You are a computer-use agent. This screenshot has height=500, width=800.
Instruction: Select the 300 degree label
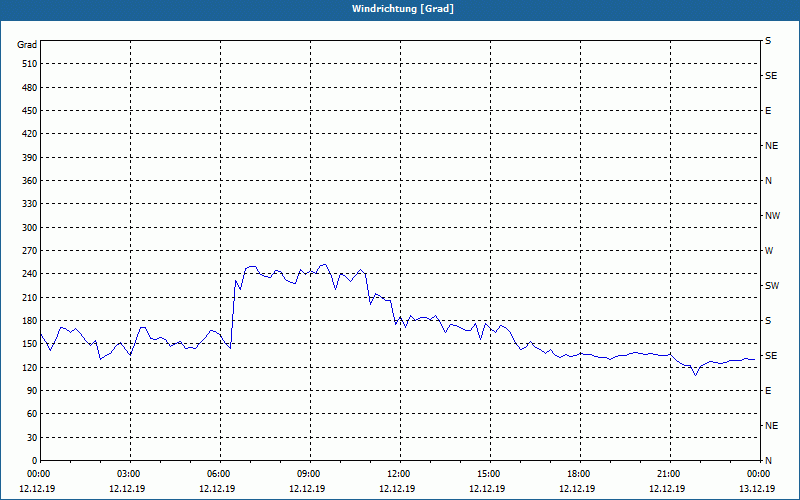(30, 228)
